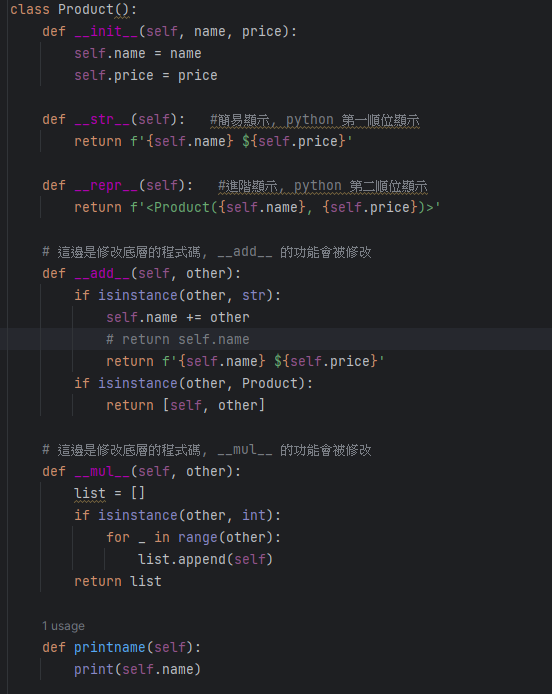The image size is (552, 694).
Task: Click the "def __init__(self, name, price):" line
Action: pos(170,31)
